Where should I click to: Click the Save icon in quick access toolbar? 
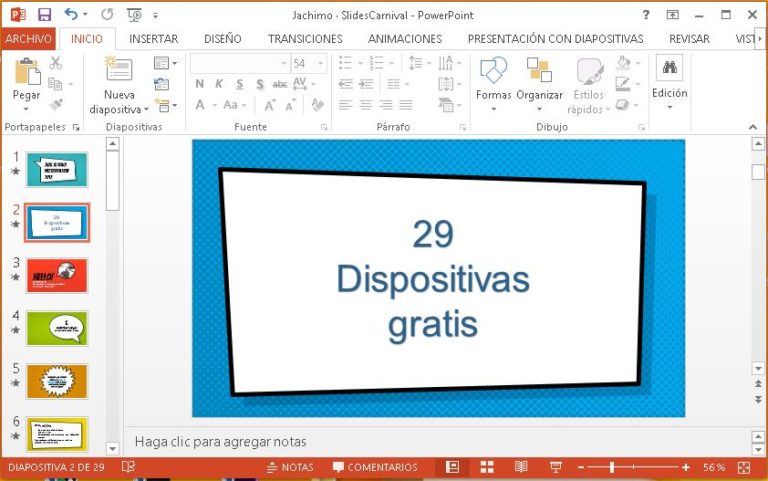coord(45,15)
